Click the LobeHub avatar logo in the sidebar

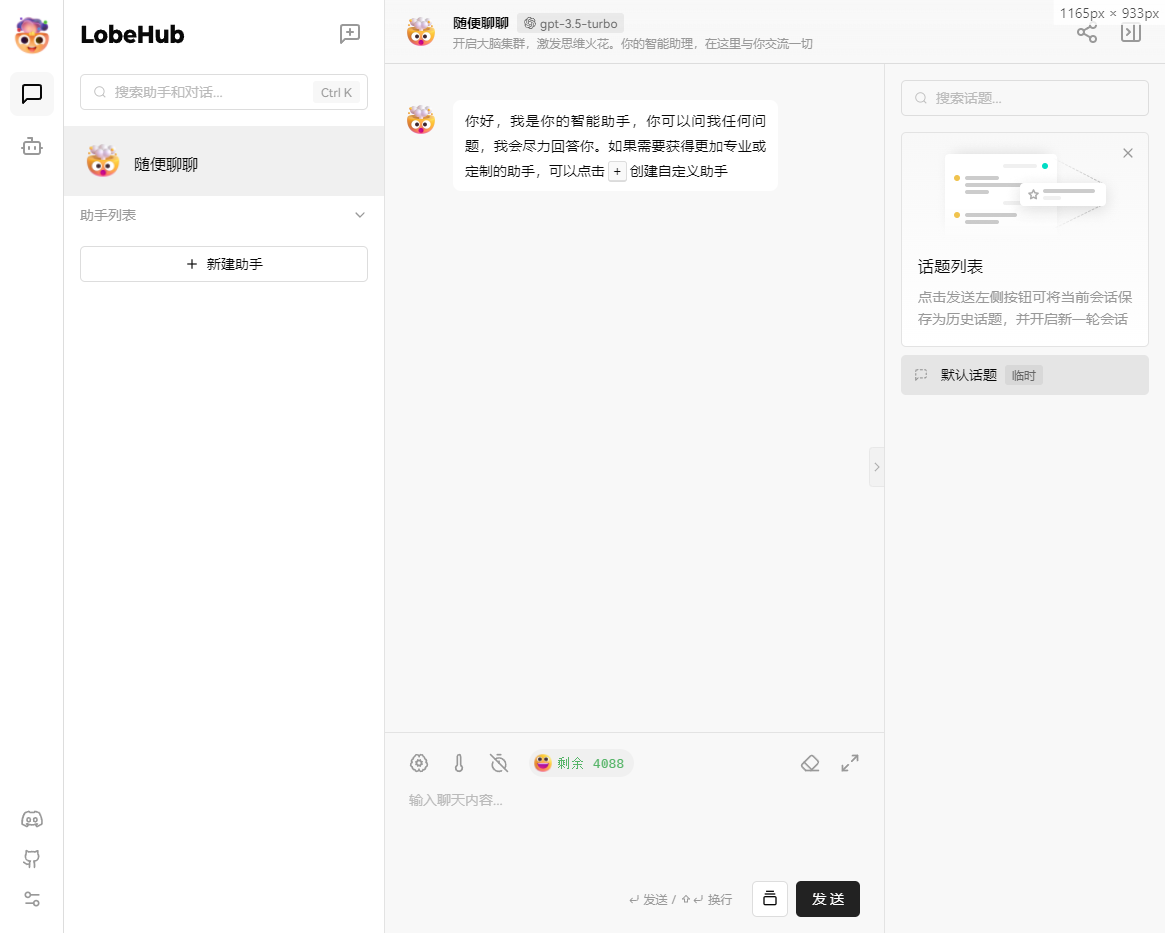pyautogui.click(x=32, y=35)
